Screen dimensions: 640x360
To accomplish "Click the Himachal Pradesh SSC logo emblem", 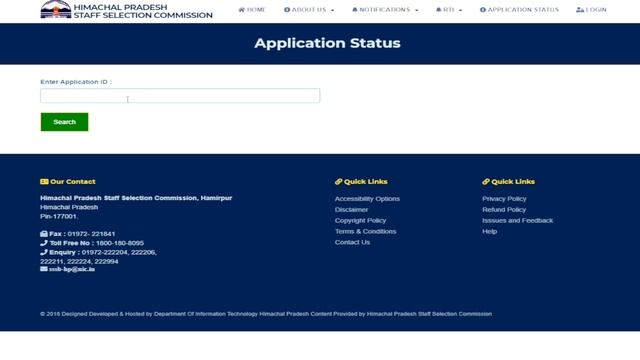I will [x=56, y=9].
